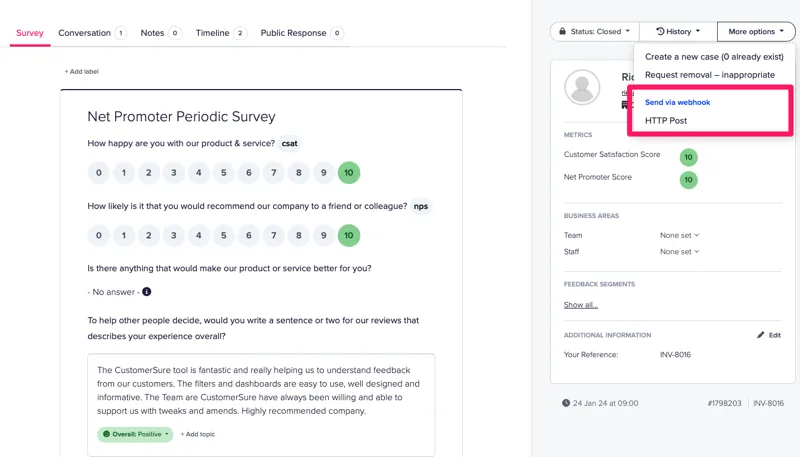Click the green Net Promoter Score badge
800x457 pixels.
688,180
